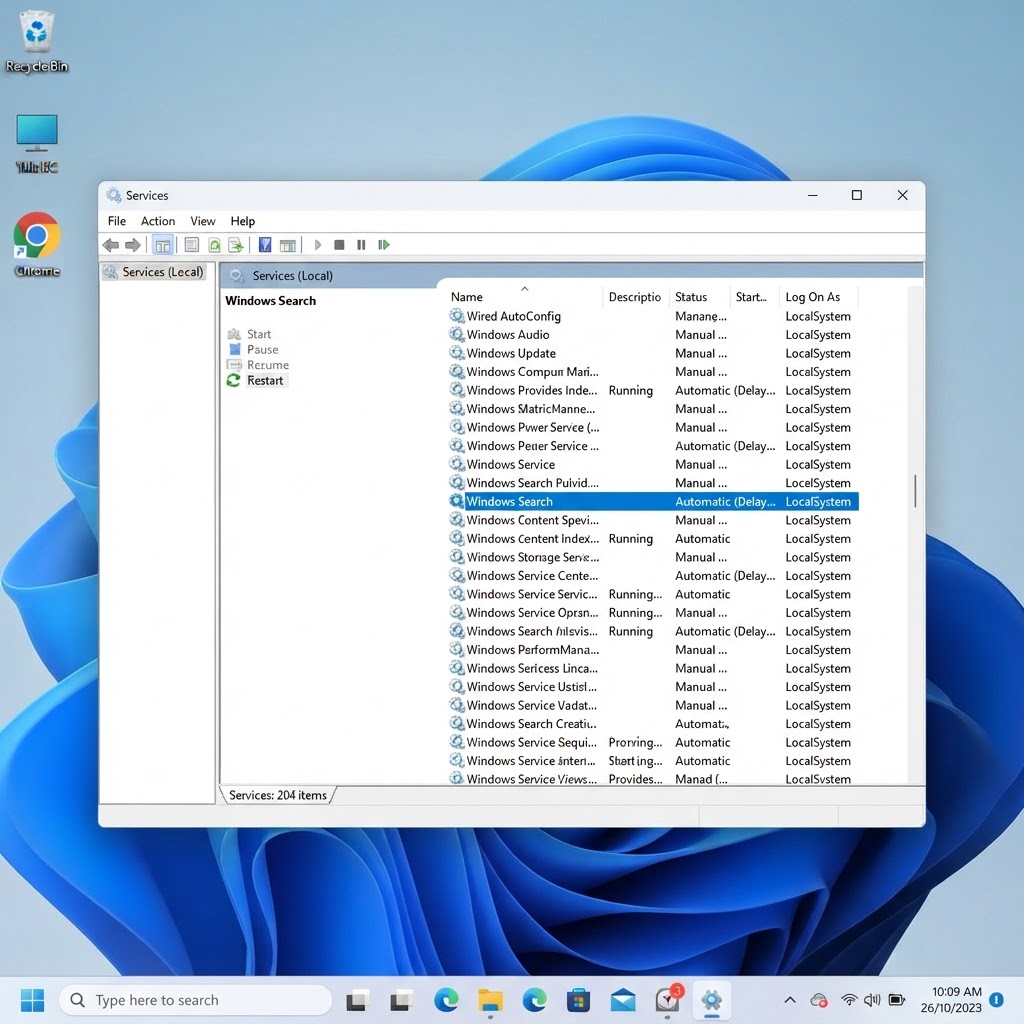Click gear icon beside Windows Update
This screenshot has width=1024, height=1024.
point(456,353)
